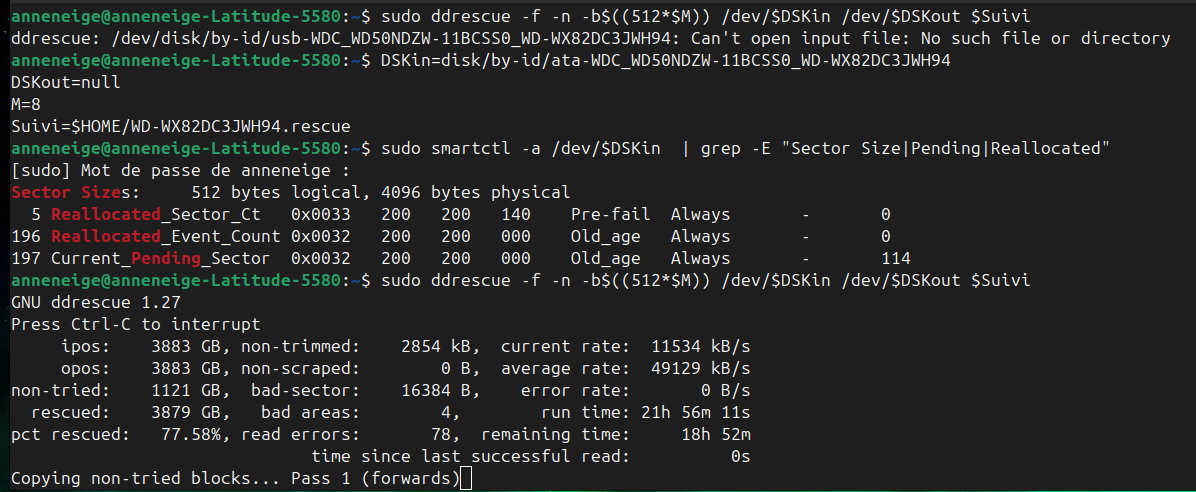This screenshot has width=1196, height=492.
Task: Click the 'GNU ddrescue 1.27' version line
Action: pyautogui.click(x=95, y=303)
